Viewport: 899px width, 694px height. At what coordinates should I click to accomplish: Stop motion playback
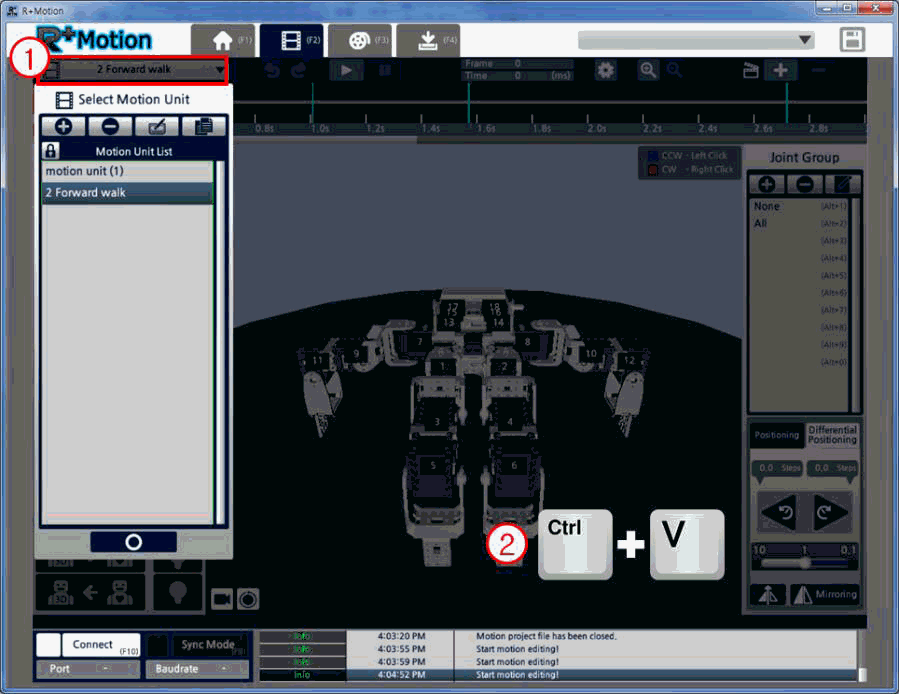385,70
